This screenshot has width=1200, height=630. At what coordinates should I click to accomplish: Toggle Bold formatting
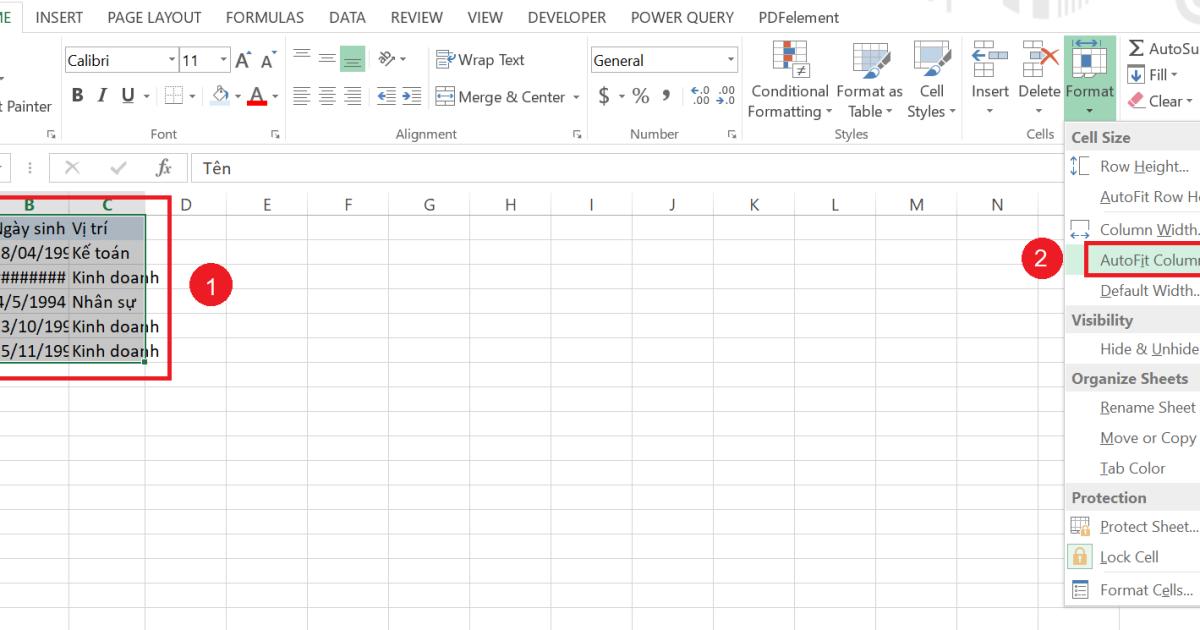tap(78, 95)
